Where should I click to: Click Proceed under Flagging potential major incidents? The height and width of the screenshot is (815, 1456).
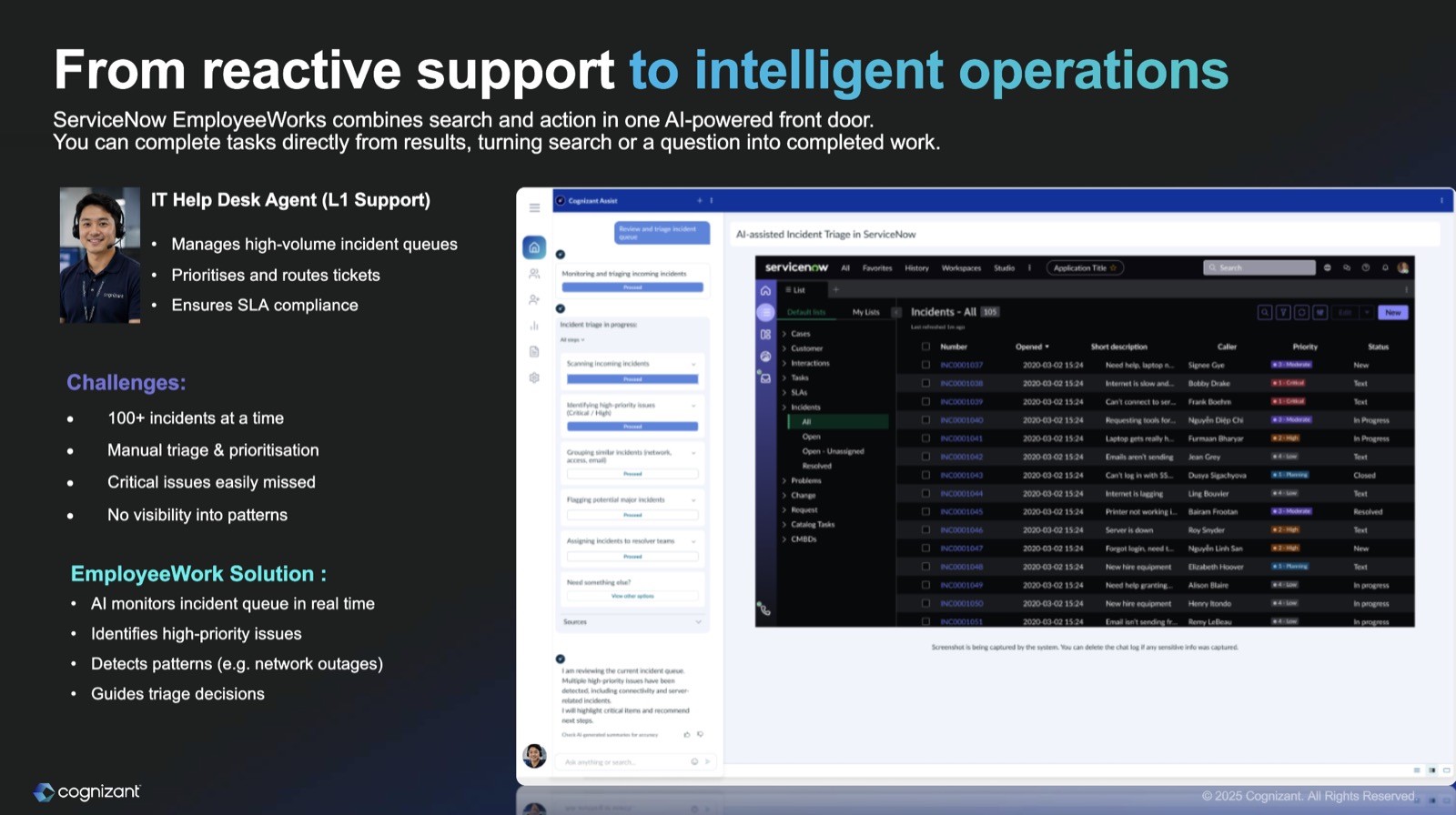click(632, 515)
